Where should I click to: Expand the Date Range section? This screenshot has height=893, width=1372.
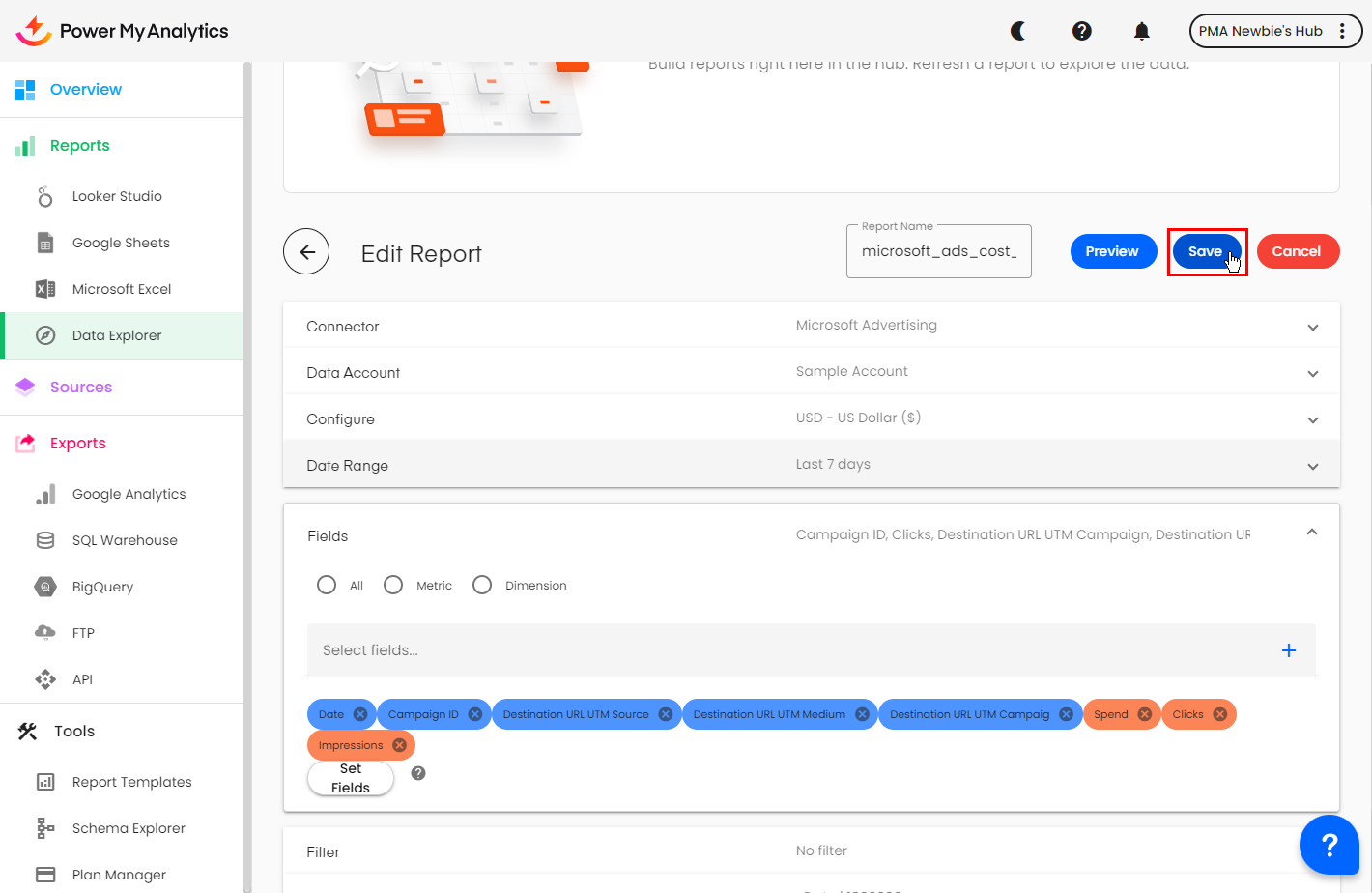click(1312, 466)
